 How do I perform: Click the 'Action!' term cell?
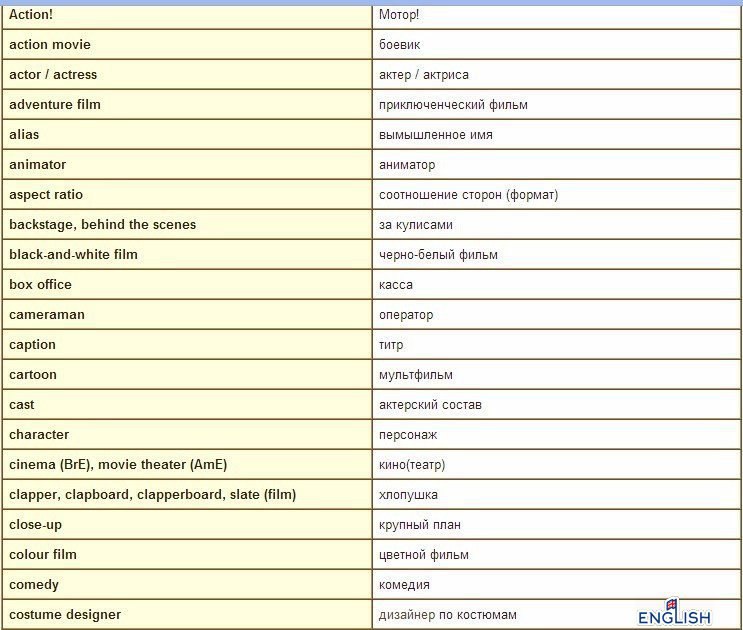click(31, 15)
